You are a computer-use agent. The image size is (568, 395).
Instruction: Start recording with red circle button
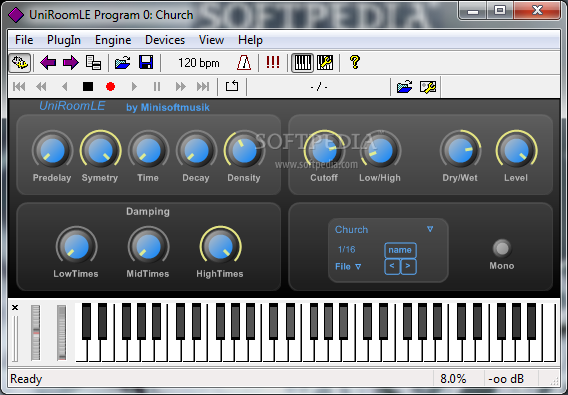pos(110,87)
